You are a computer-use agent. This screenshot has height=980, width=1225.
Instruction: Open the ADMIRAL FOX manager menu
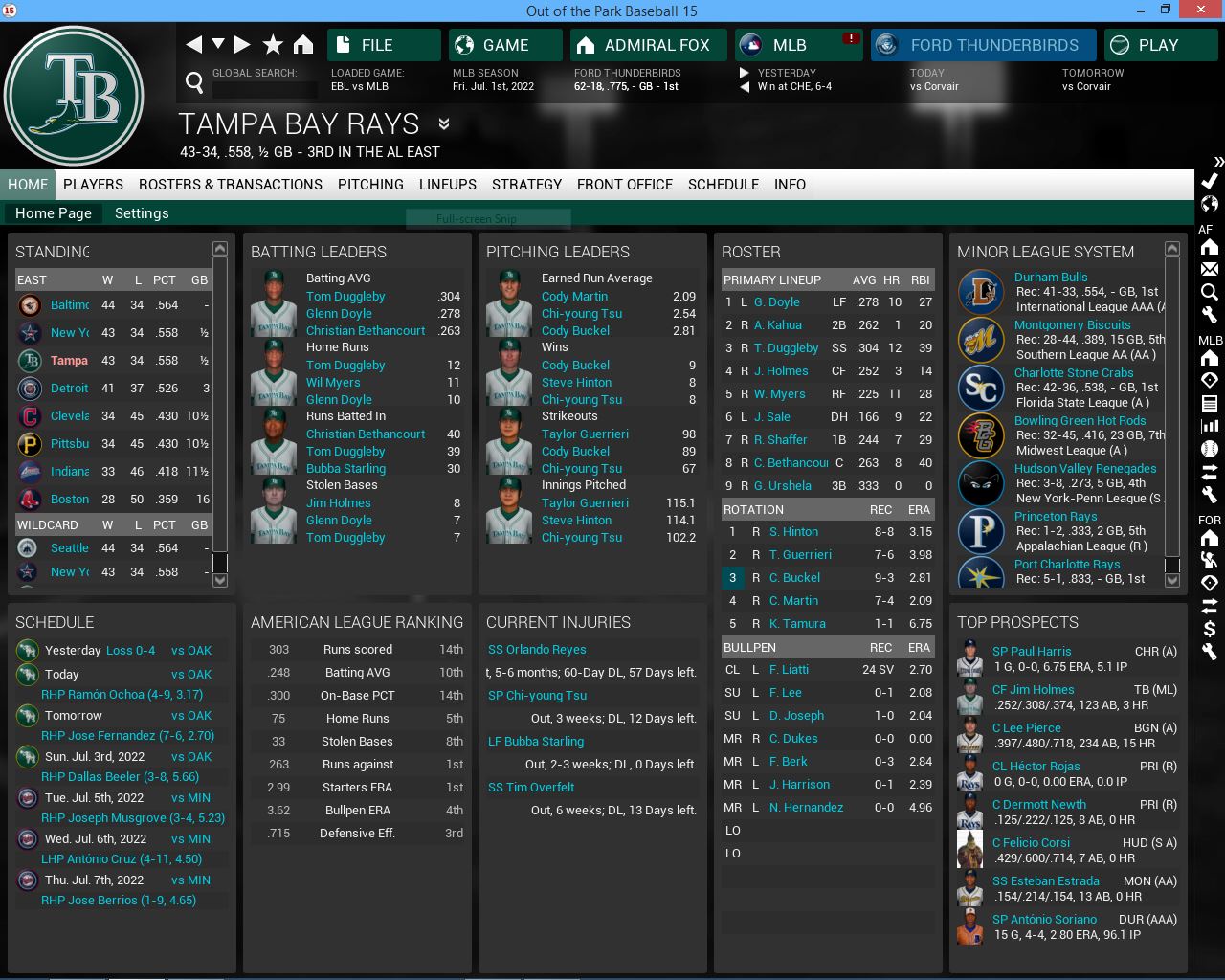tap(648, 45)
